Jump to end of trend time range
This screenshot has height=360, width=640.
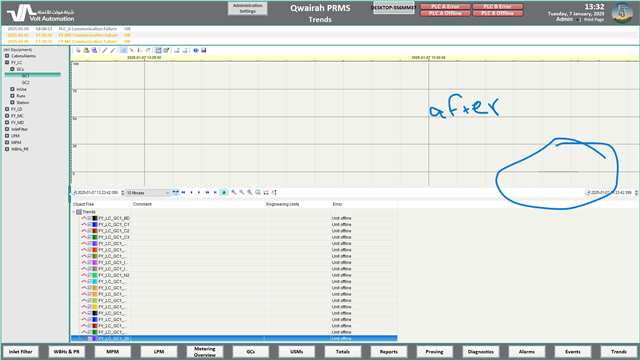pyautogui.click(x=215, y=192)
